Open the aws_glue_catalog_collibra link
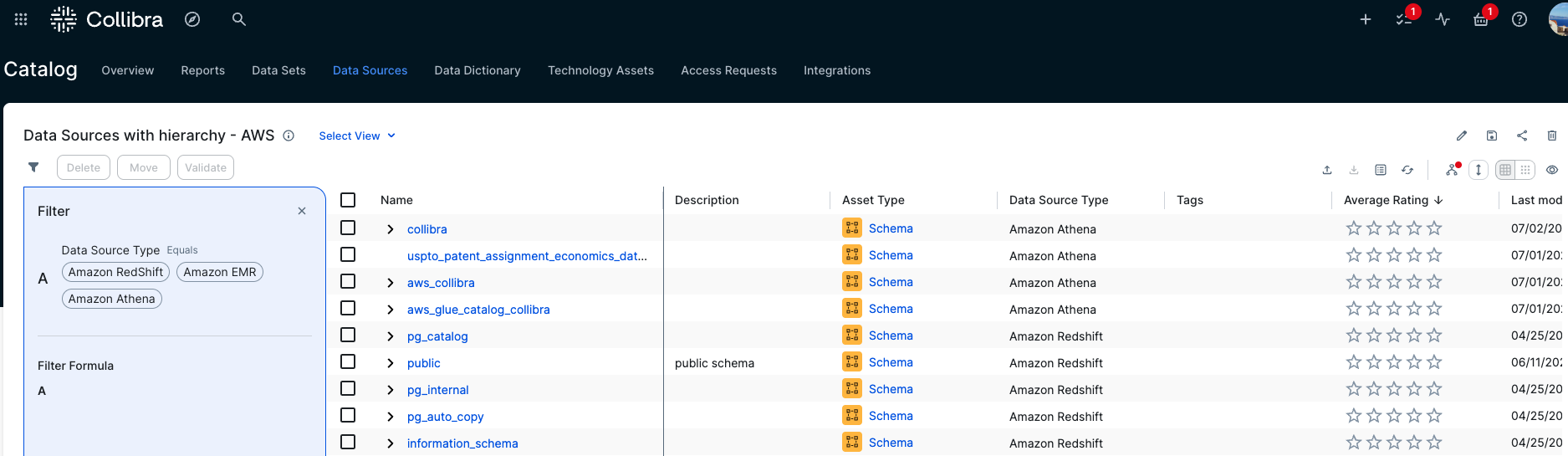This screenshot has height=456, width=1568. point(478,310)
